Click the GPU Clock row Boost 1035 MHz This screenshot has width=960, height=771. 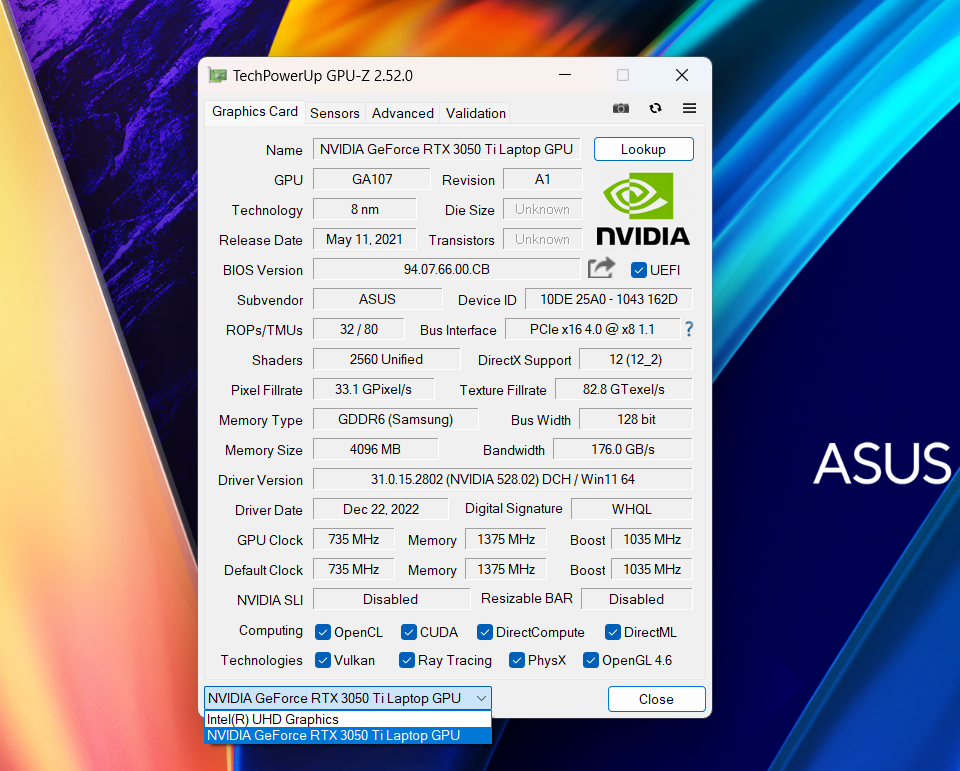point(651,539)
